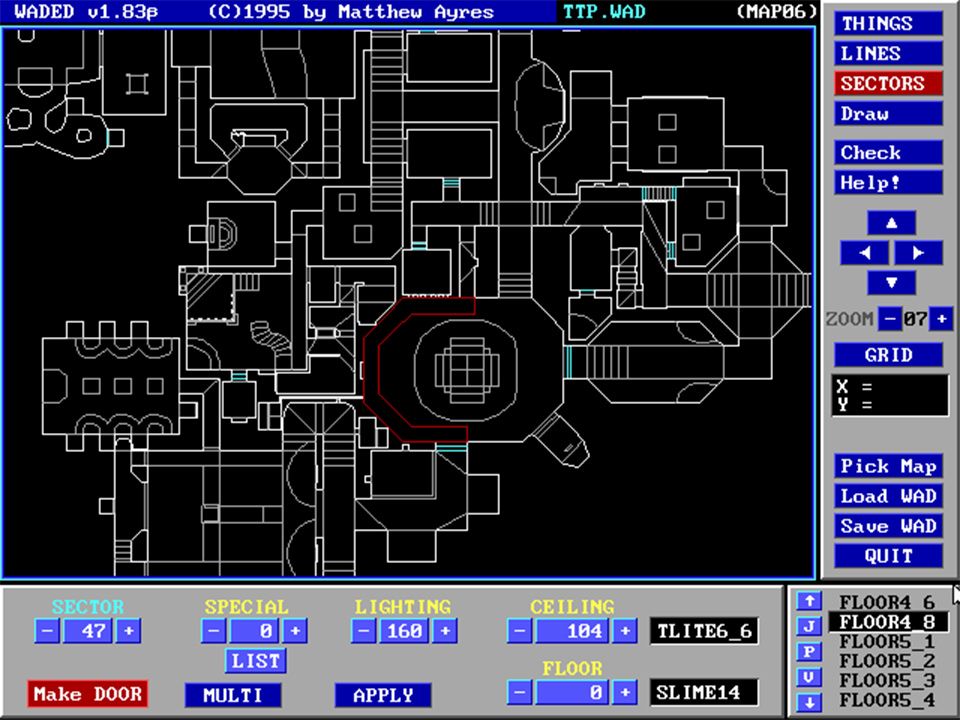Open the special types LIST
The height and width of the screenshot is (720, 960).
256,661
